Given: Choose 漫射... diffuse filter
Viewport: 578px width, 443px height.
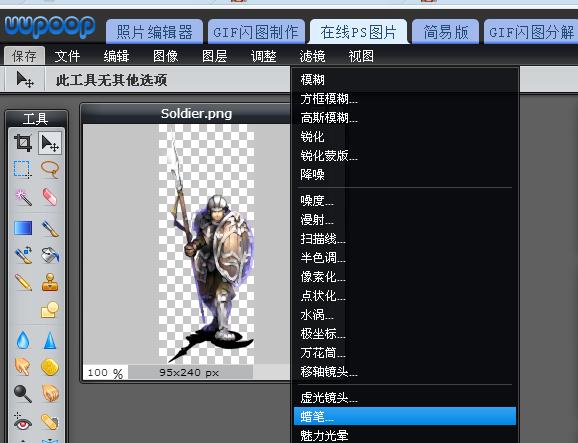Looking at the screenshot, I should (x=405, y=220).
